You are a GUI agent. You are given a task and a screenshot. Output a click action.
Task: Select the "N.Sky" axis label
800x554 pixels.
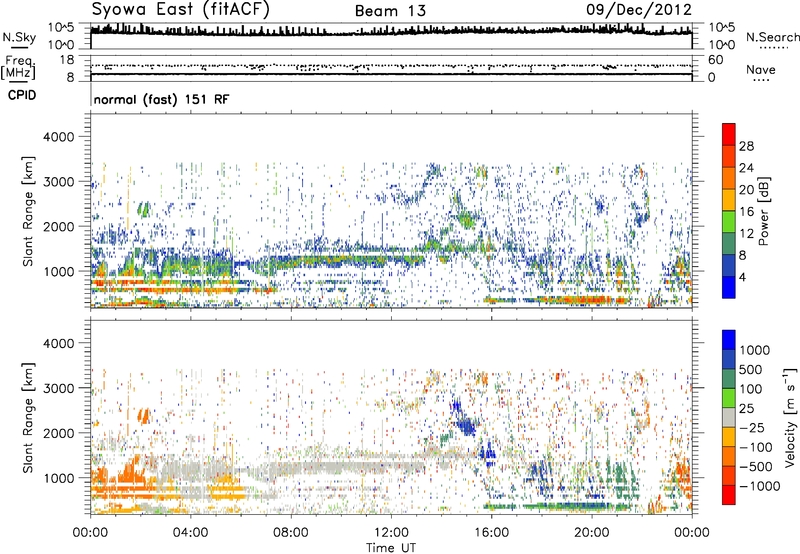[x=19, y=37]
